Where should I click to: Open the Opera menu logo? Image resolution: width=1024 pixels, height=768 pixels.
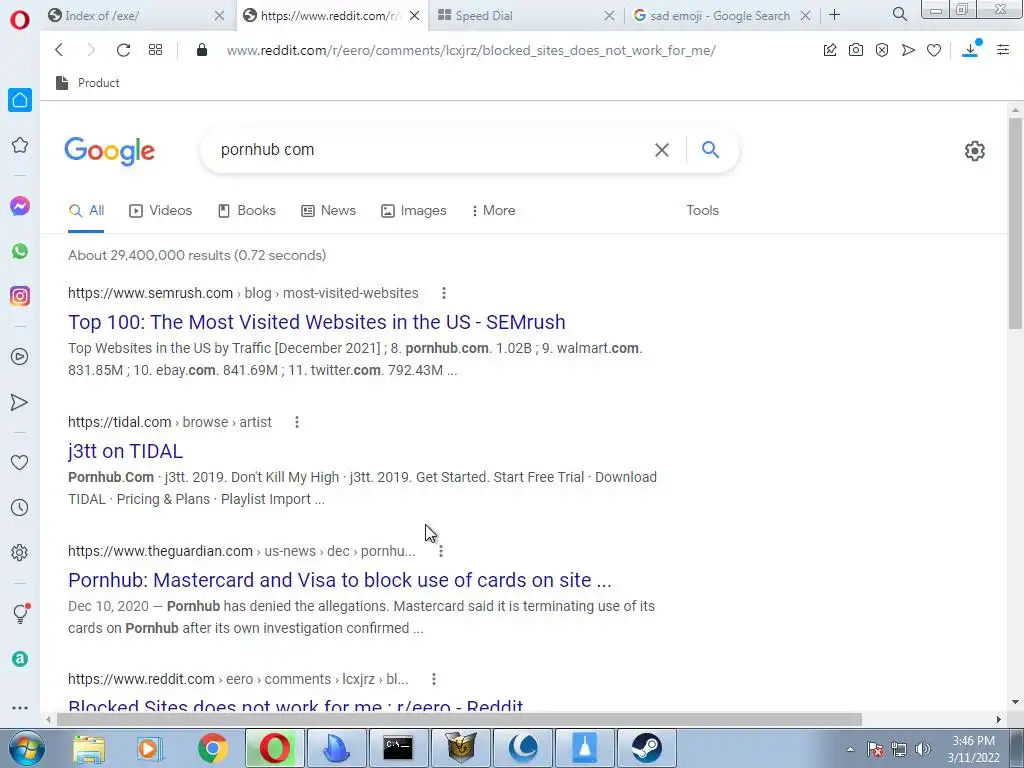[20, 20]
